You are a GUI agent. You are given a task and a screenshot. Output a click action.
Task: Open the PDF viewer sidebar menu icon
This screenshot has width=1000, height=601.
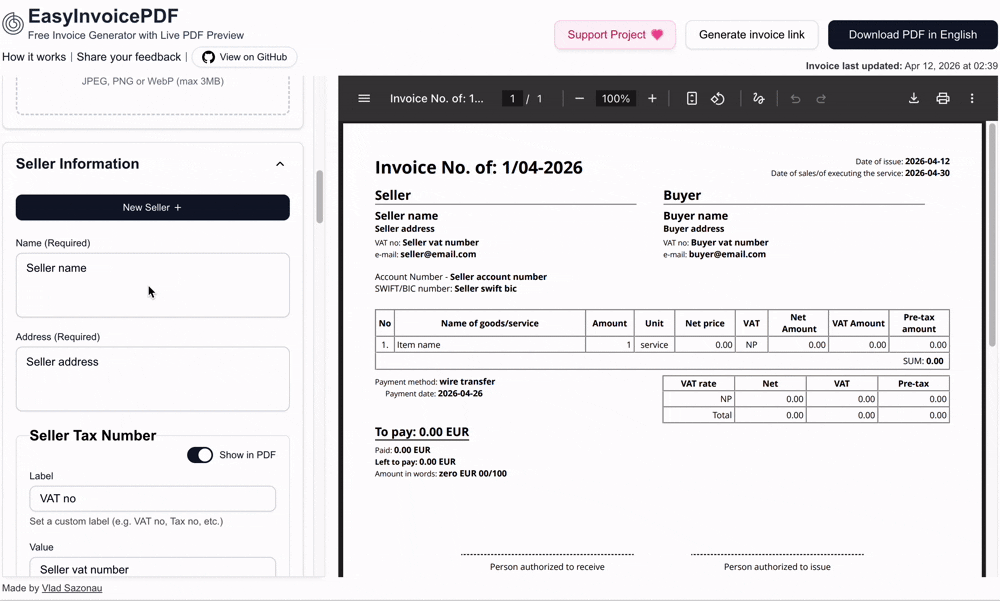[x=364, y=98]
